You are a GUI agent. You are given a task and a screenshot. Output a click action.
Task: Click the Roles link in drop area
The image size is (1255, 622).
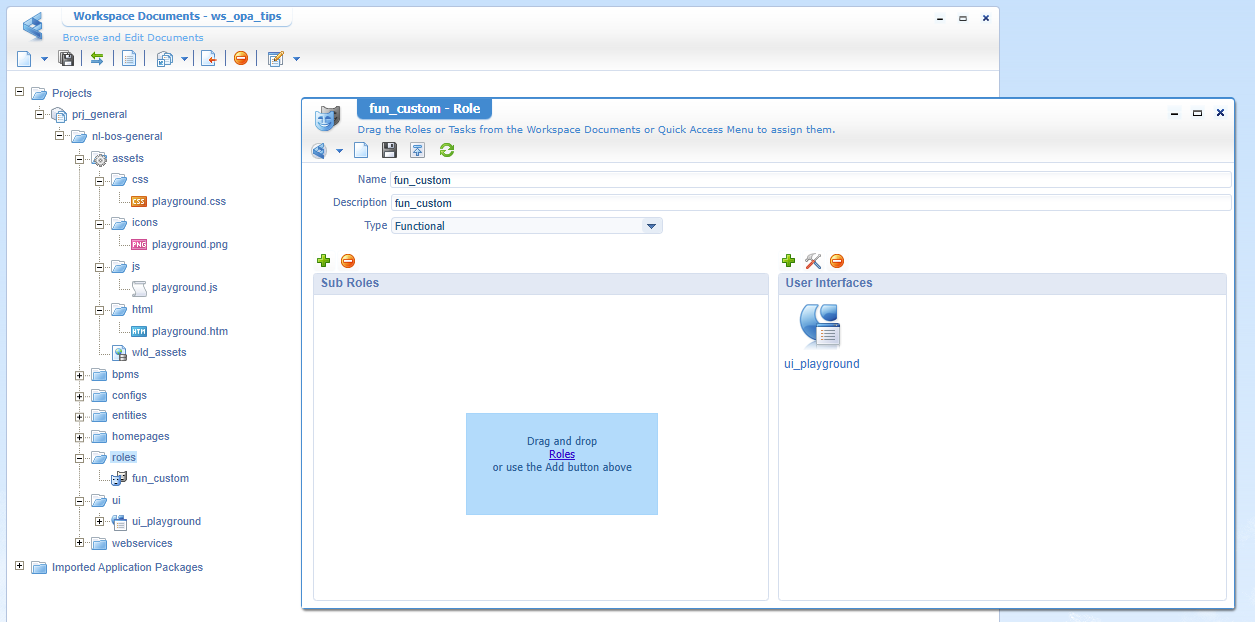[x=562, y=454]
